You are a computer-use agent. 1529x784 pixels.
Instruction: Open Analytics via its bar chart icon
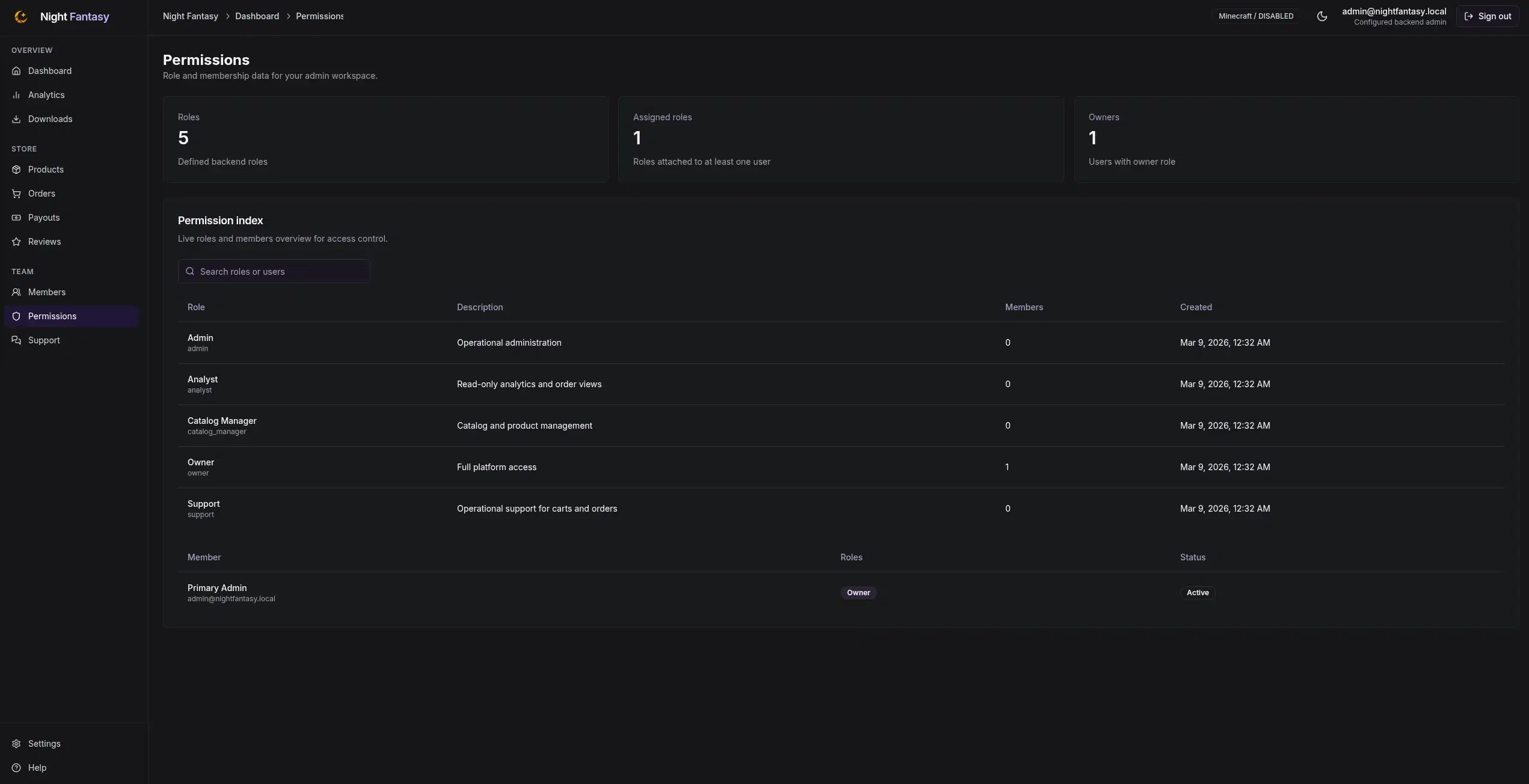coord(16,95)
